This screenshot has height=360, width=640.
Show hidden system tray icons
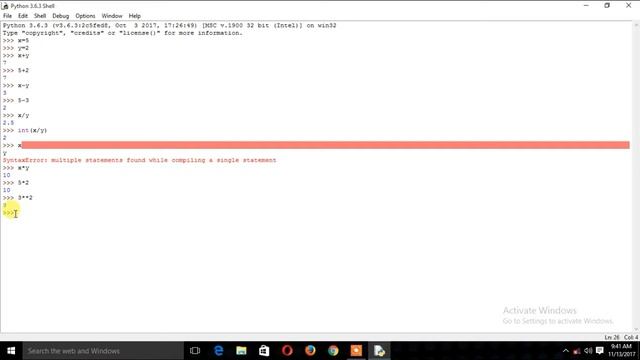(x=565, y=351)
